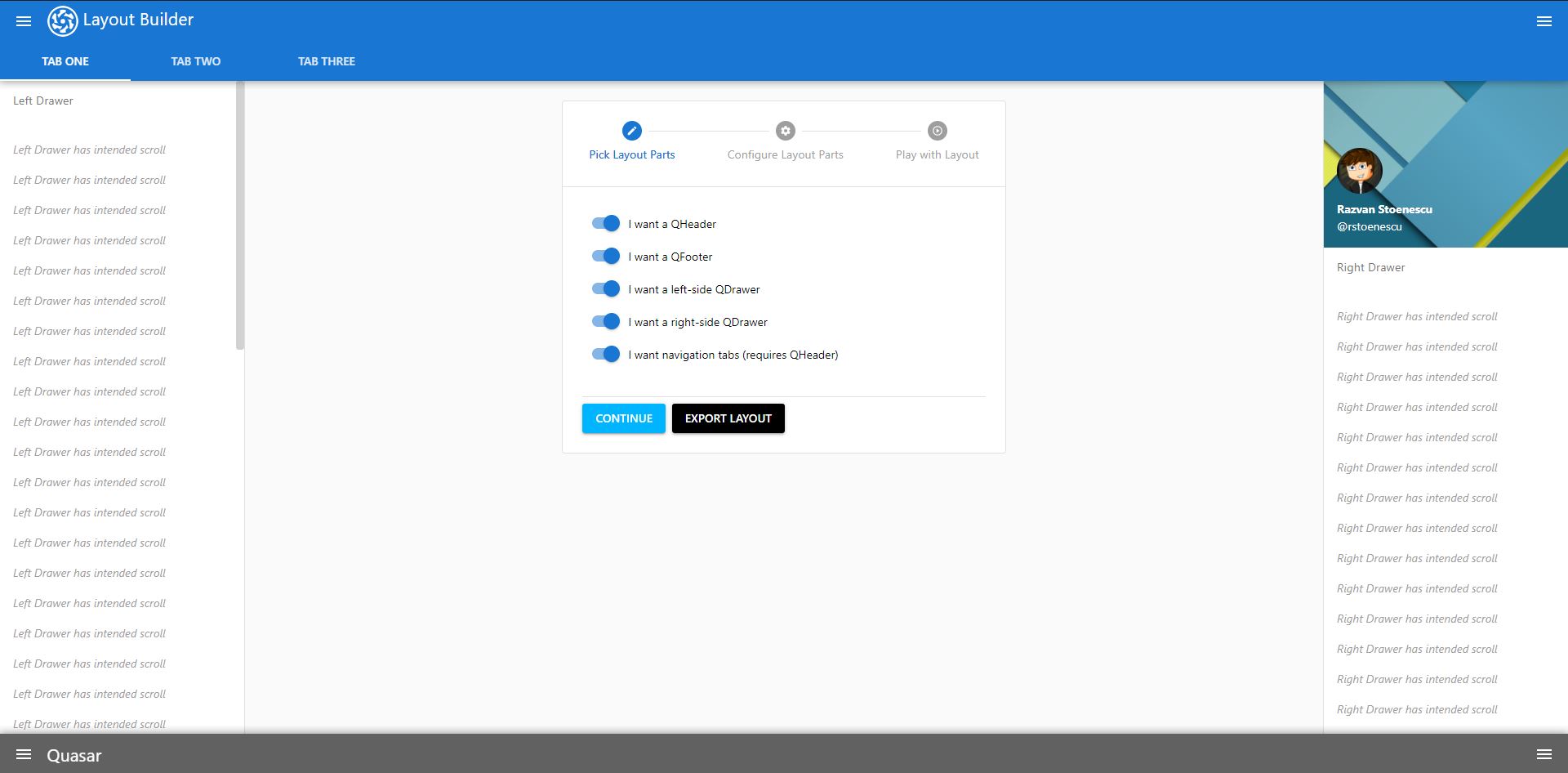Disable the 'I want a QHeader' toggle

click(605, 223)
